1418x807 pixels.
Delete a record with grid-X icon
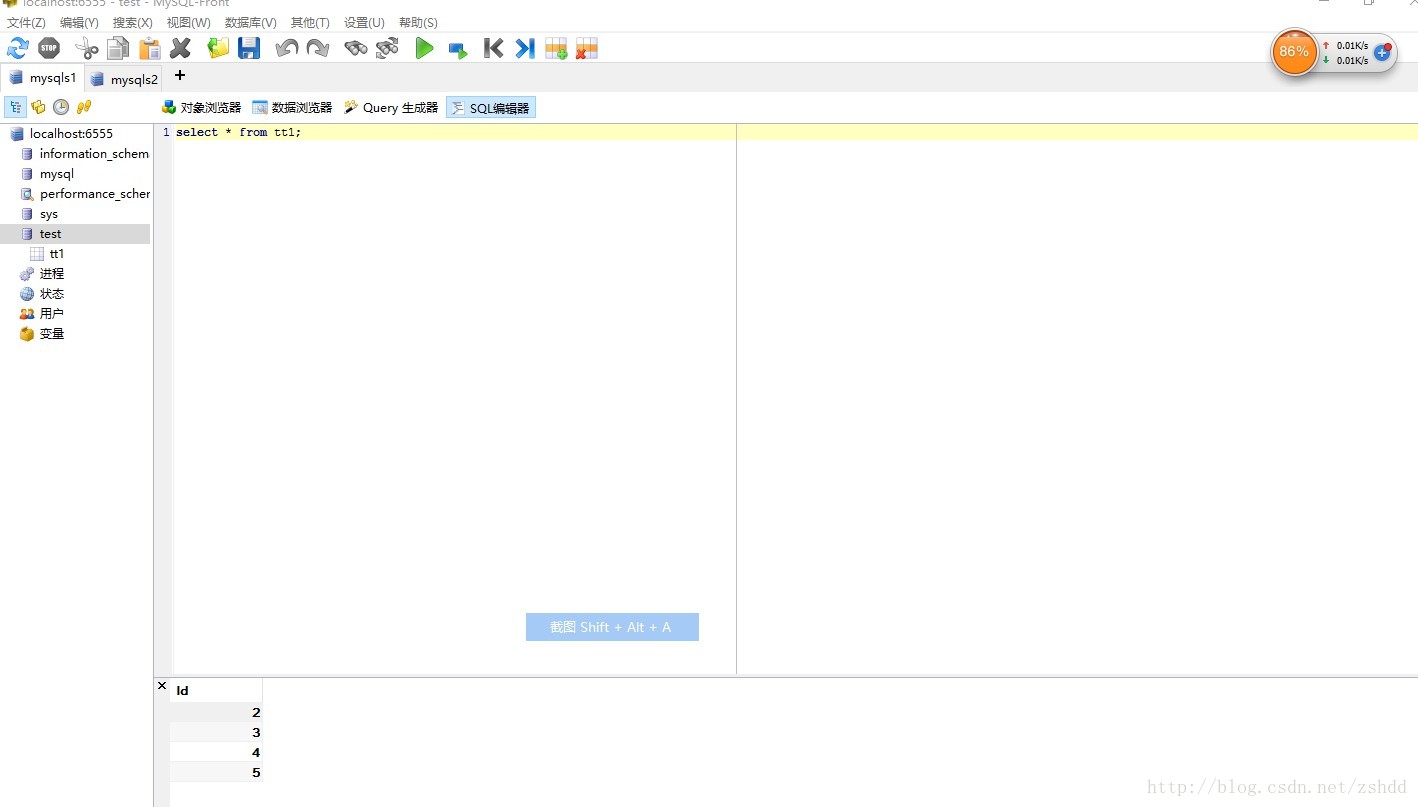[587, 48]
